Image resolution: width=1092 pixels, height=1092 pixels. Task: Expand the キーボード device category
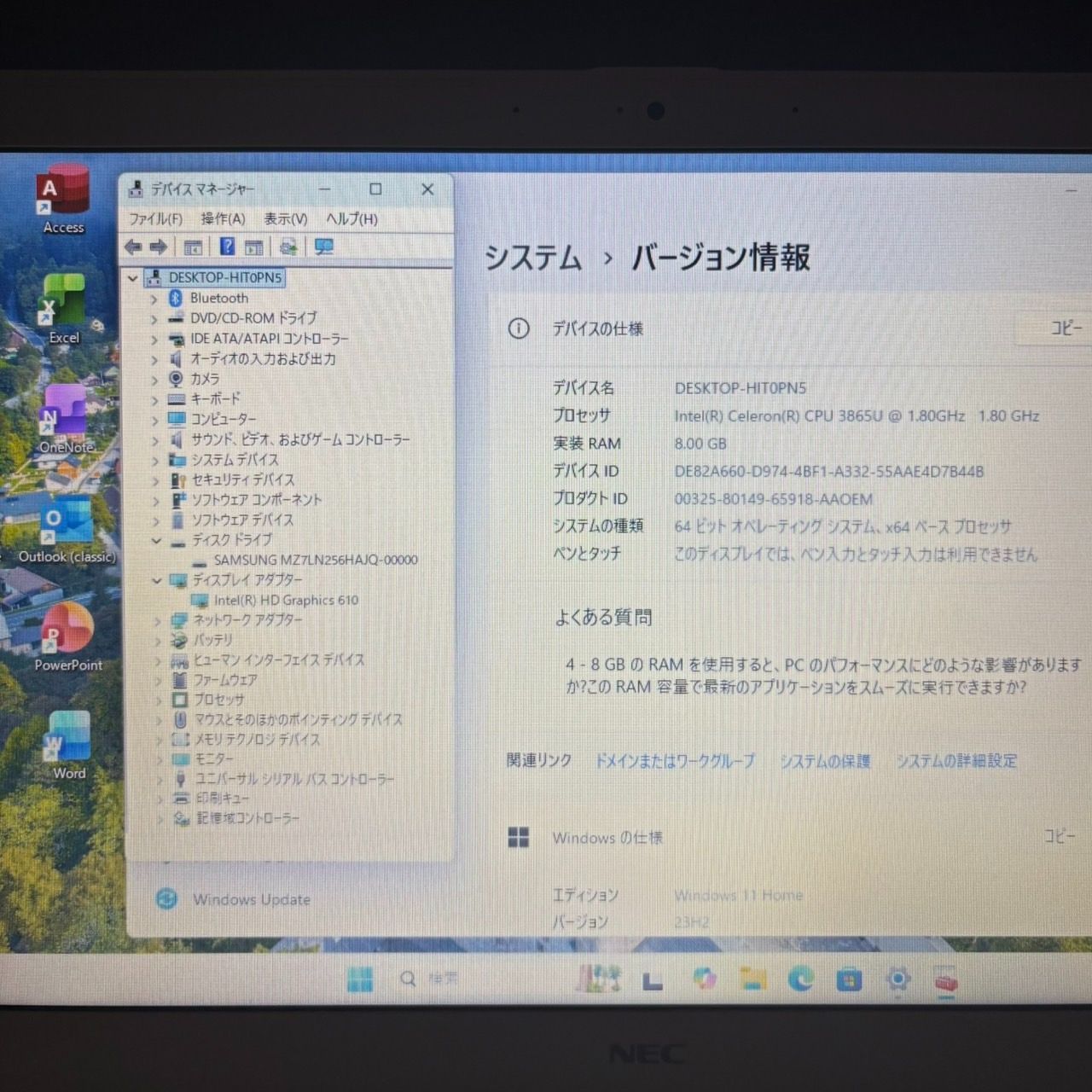(x=154, y=399)
